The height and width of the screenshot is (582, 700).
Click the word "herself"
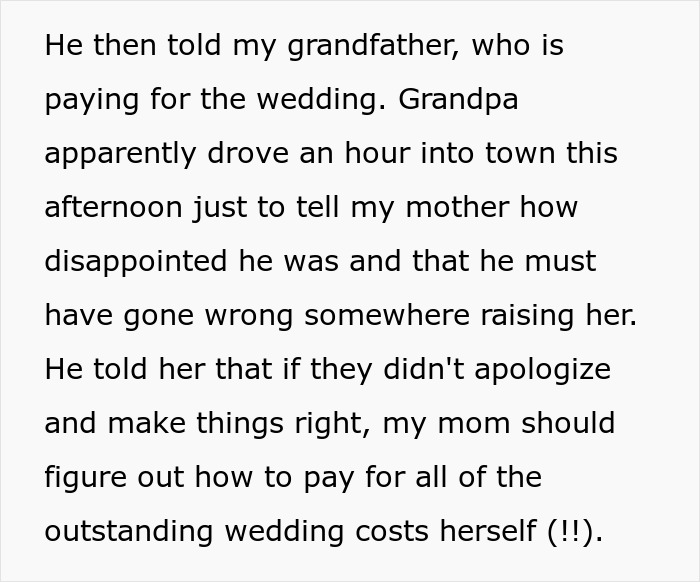[x=488, y=531]
